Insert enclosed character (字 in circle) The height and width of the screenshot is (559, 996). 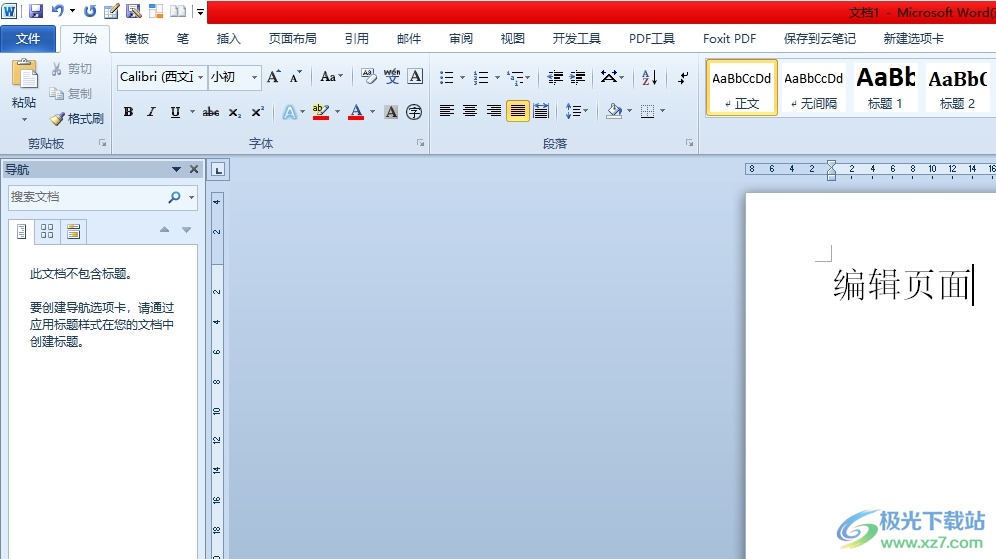coord(414,112)
